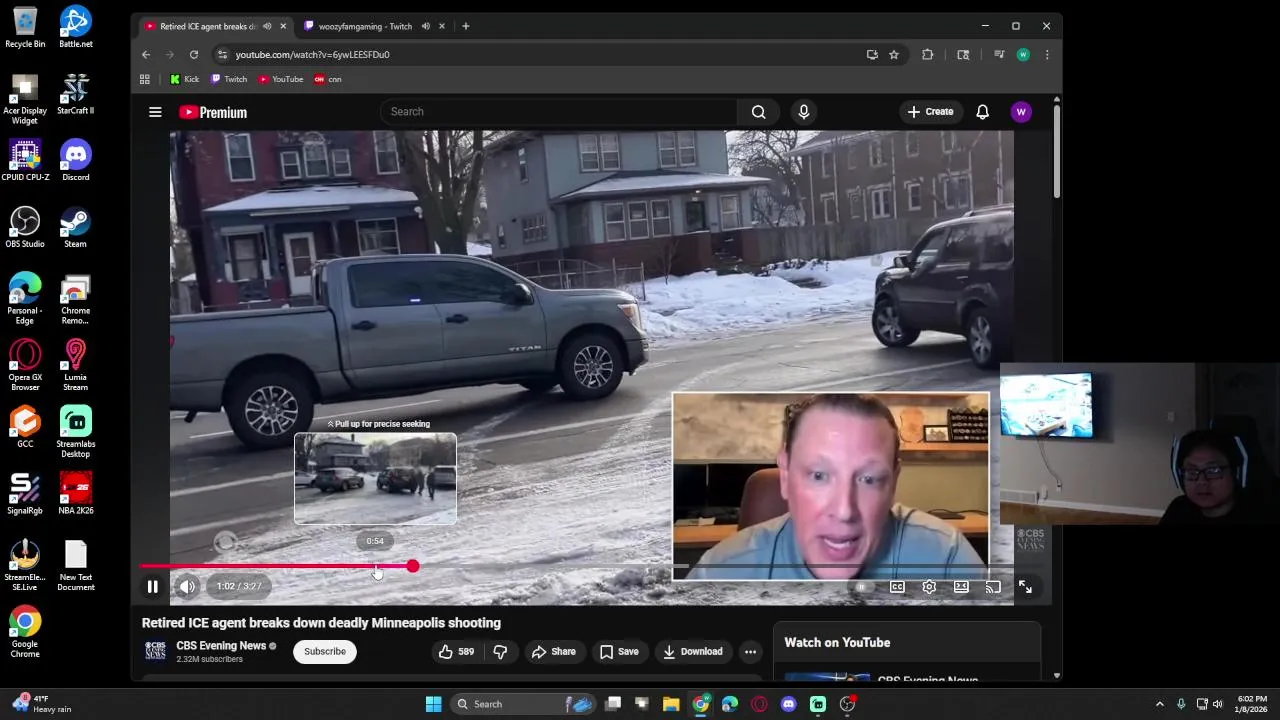Save the video to a playlist
This screenshot has height=720, width=1280.
(x=618, y=652)
